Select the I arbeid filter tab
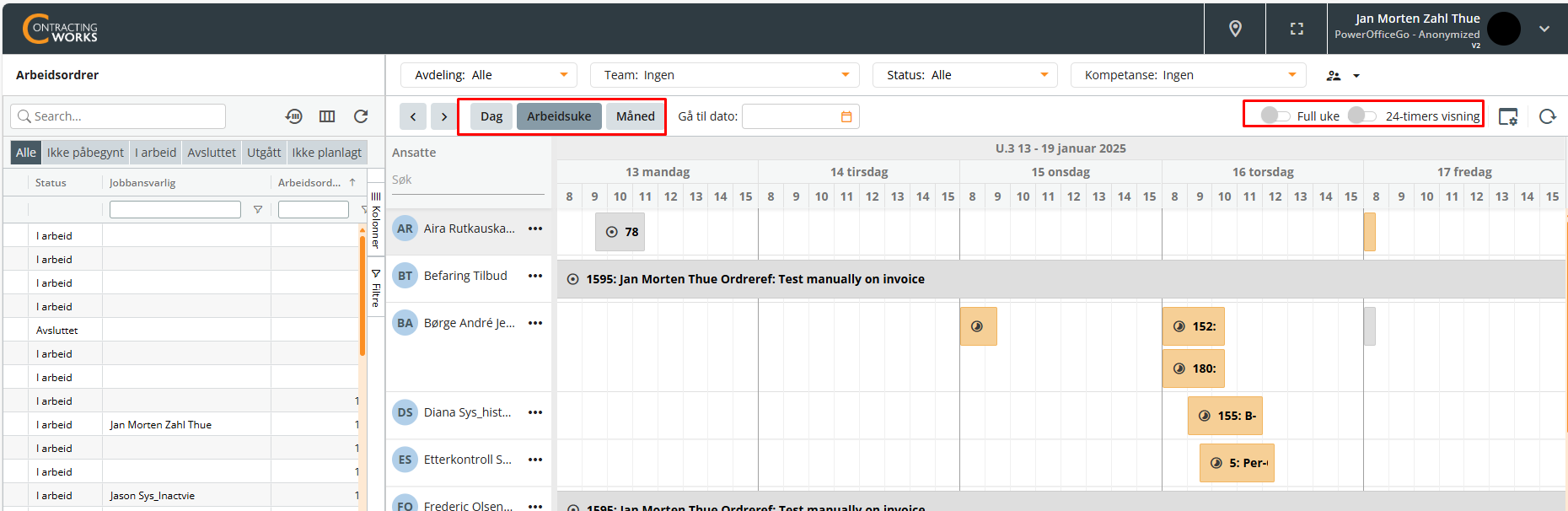The height and width of the screenshot is (511, 1568). click(x=156, y=153)
